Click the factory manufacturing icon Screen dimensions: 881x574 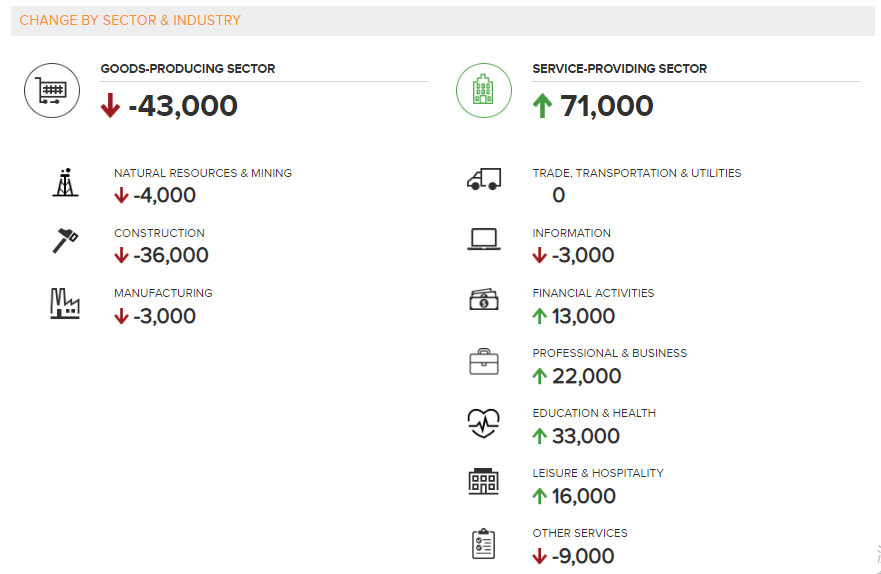click(x=65, y=303)
